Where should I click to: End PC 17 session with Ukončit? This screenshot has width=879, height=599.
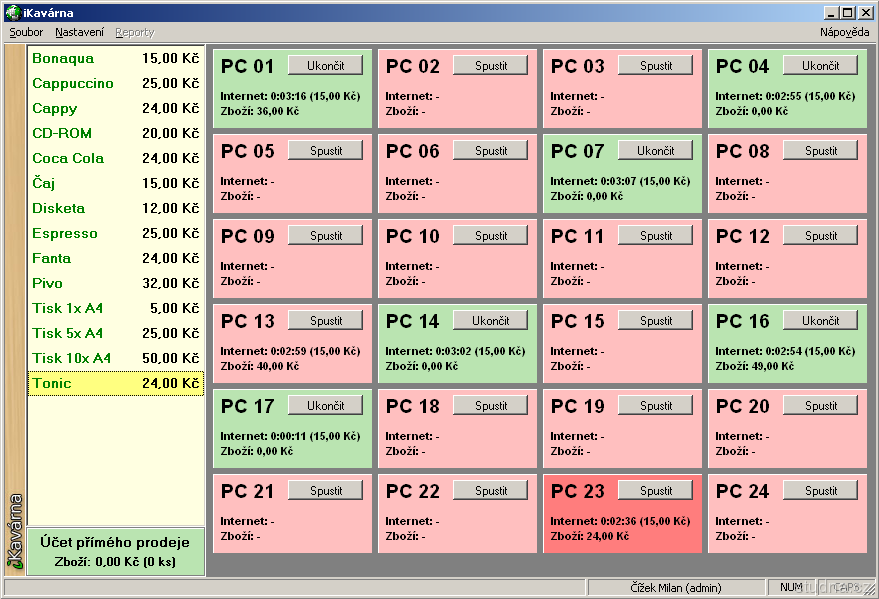click(326, 406)
